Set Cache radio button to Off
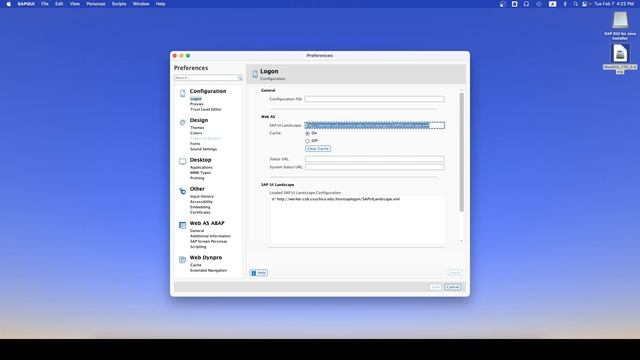Viewport: 640px width, 360px height. [307, 141]
